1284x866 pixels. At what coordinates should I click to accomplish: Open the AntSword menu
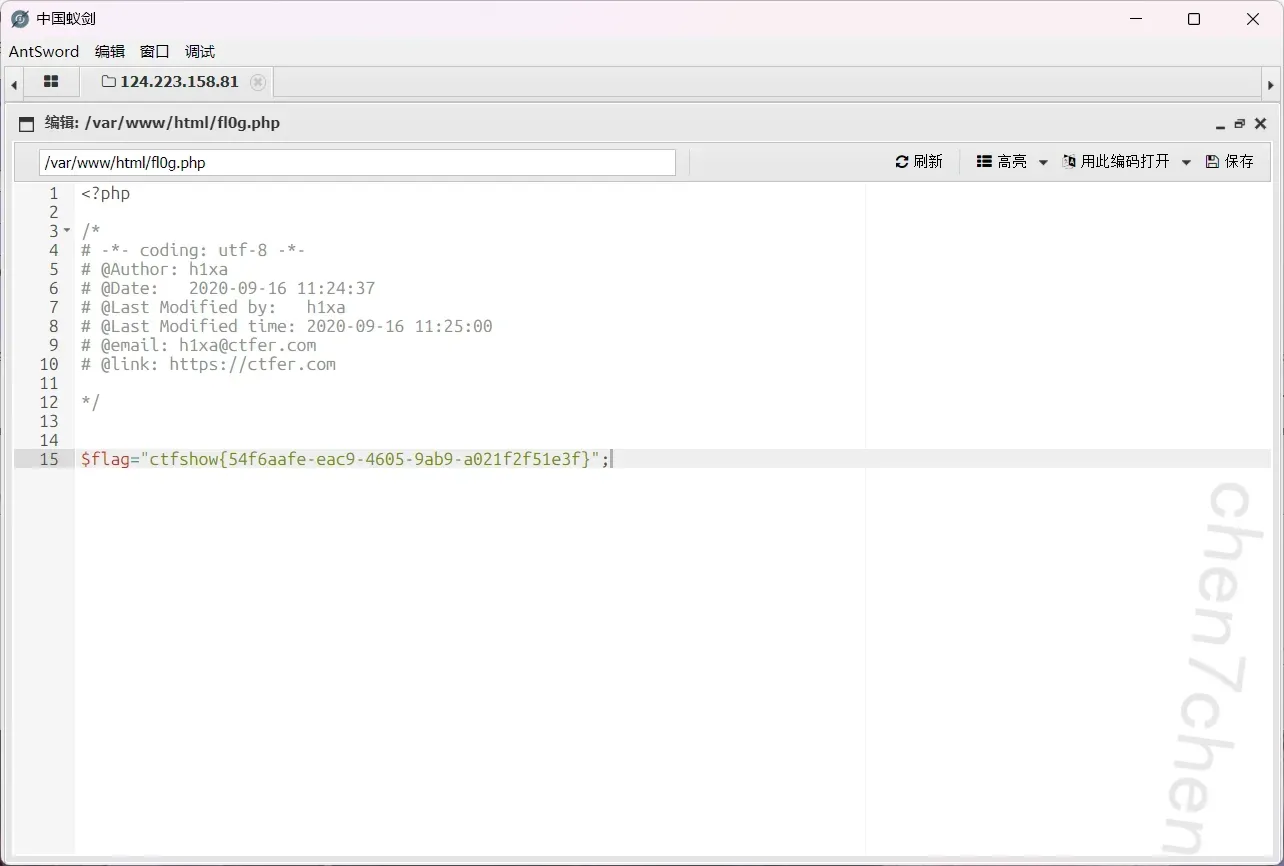(44, 52)
